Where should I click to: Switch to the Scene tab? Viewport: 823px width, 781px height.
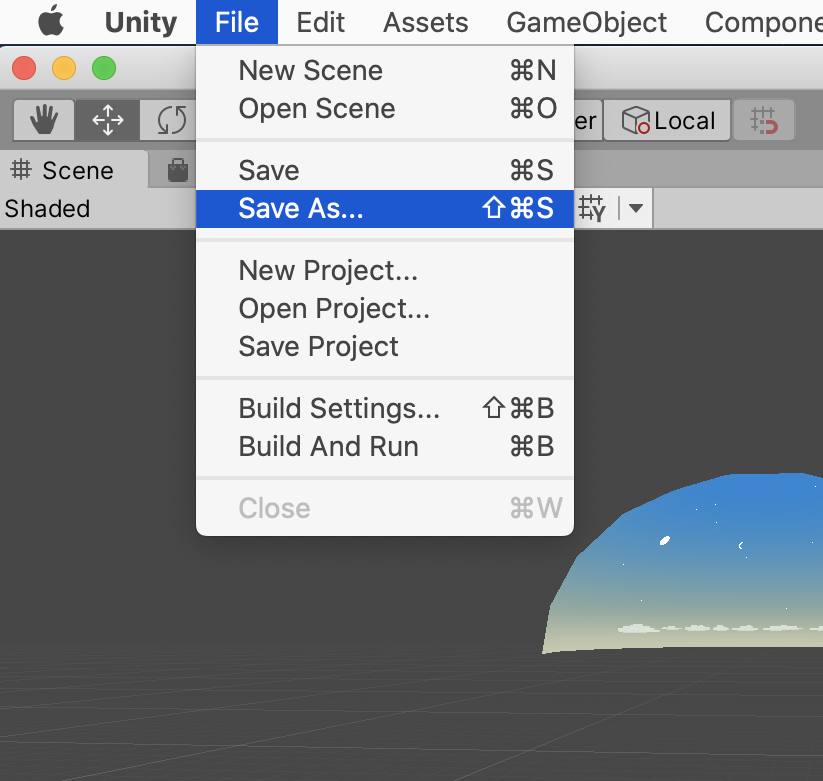click(74, 170)
